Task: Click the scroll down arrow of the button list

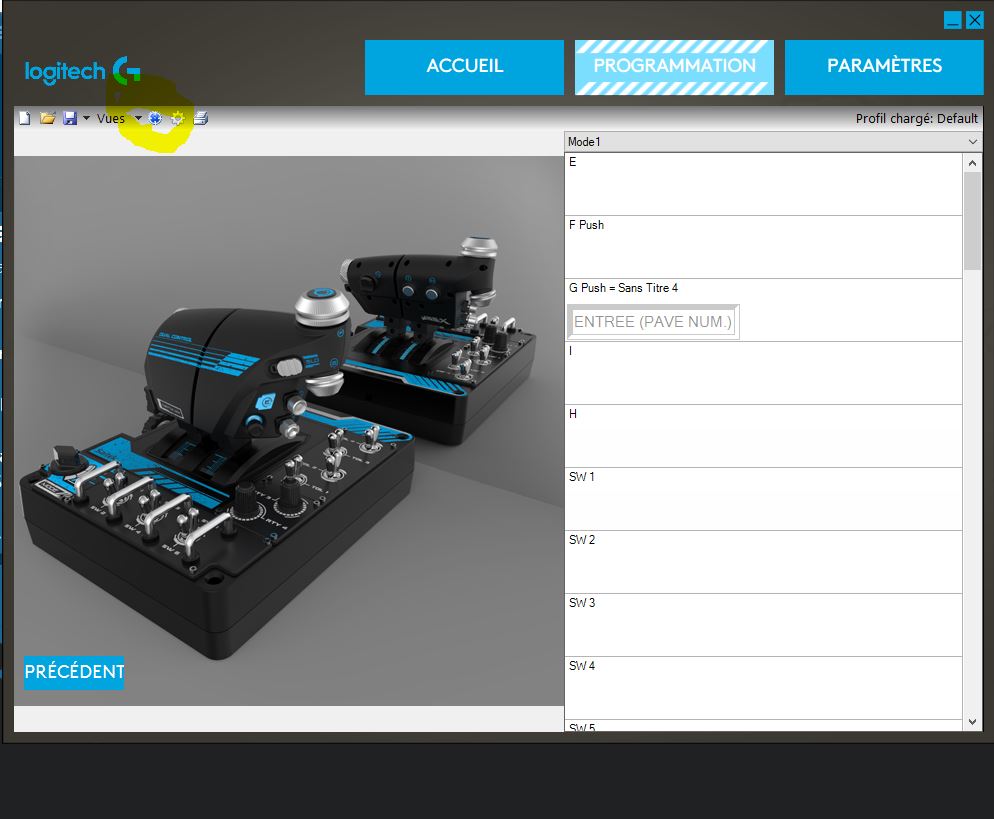Action: click(x=972, y=721)
